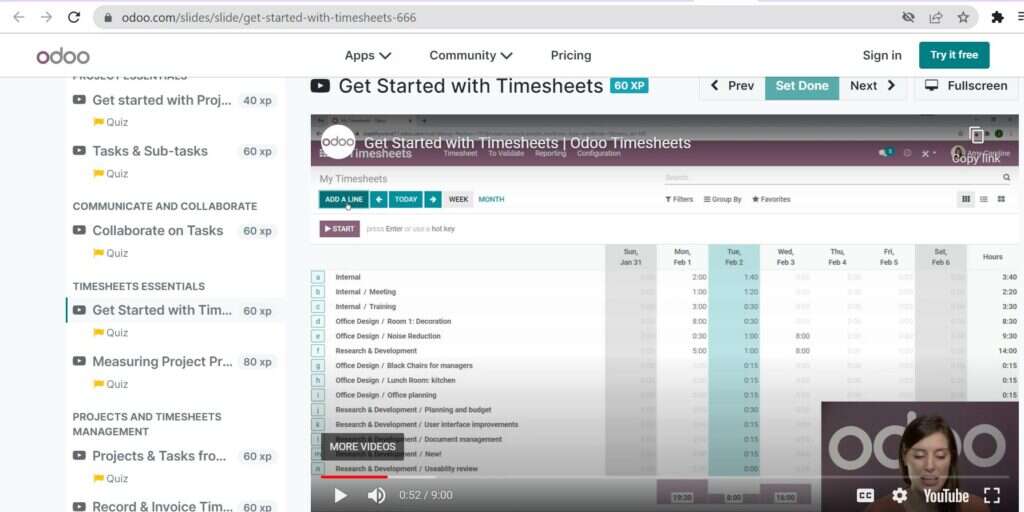Switch to the kanban view icon
Image resolution: width=1024 pixels, height=512 pixels.
click(1001, 199)
